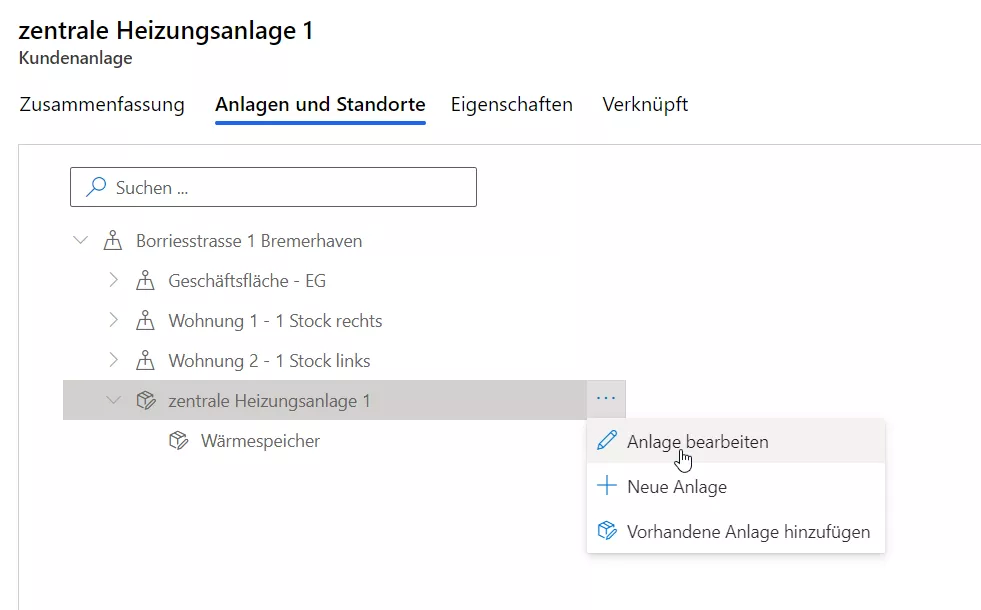Focus the Suchen search field

290,187
